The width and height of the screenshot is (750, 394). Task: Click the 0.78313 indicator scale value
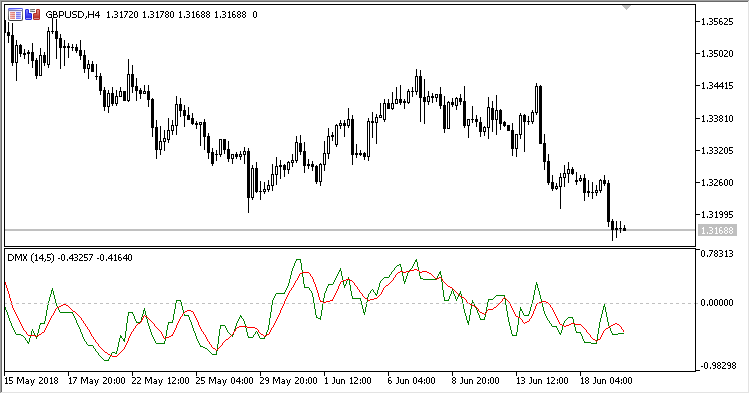pyautogui.click(x=717, y=254)
